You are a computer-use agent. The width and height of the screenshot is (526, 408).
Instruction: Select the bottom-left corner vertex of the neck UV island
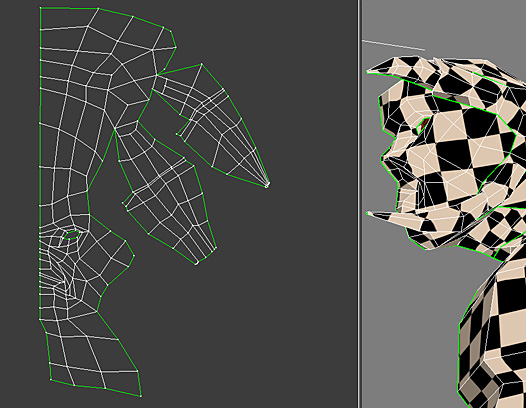(x=51, y=380)
